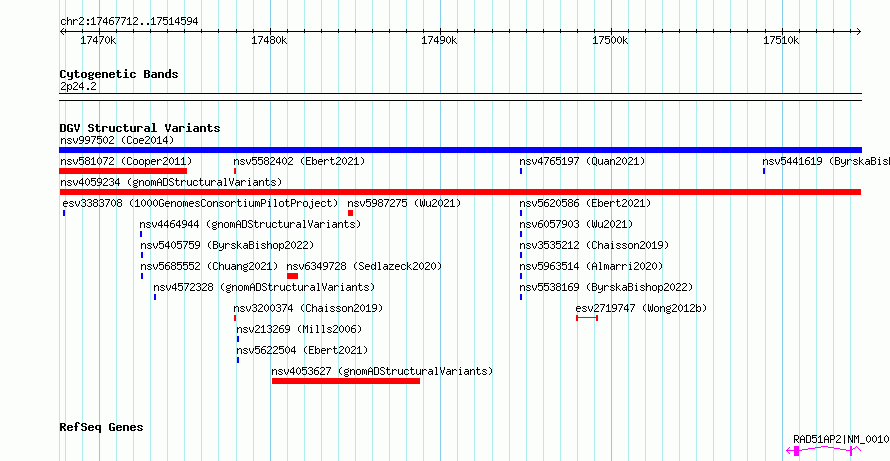Image resolution: width=890 pixels, height=461 pixels.
Task: Click the nsv581072 (Cooper2011) label
Action: pos(126,161)
